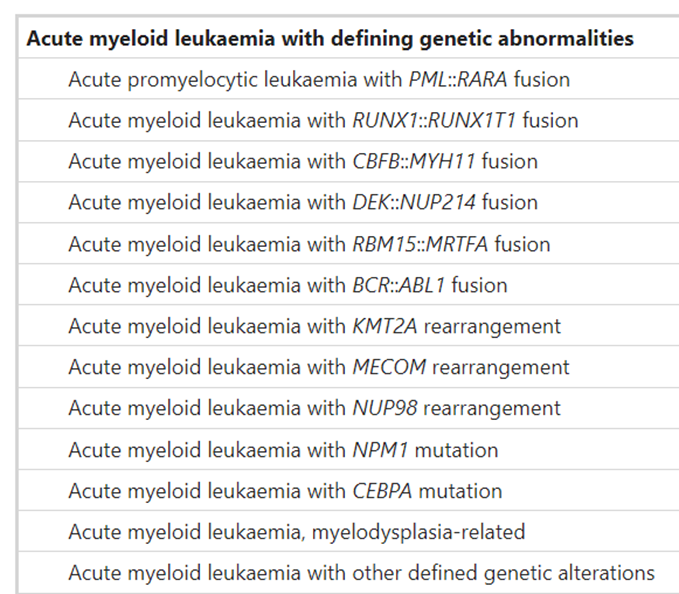
Task: Click the 'Acute myeloid leukaemia with defining genetic abnormalities' header
Action: click(330, 39)
